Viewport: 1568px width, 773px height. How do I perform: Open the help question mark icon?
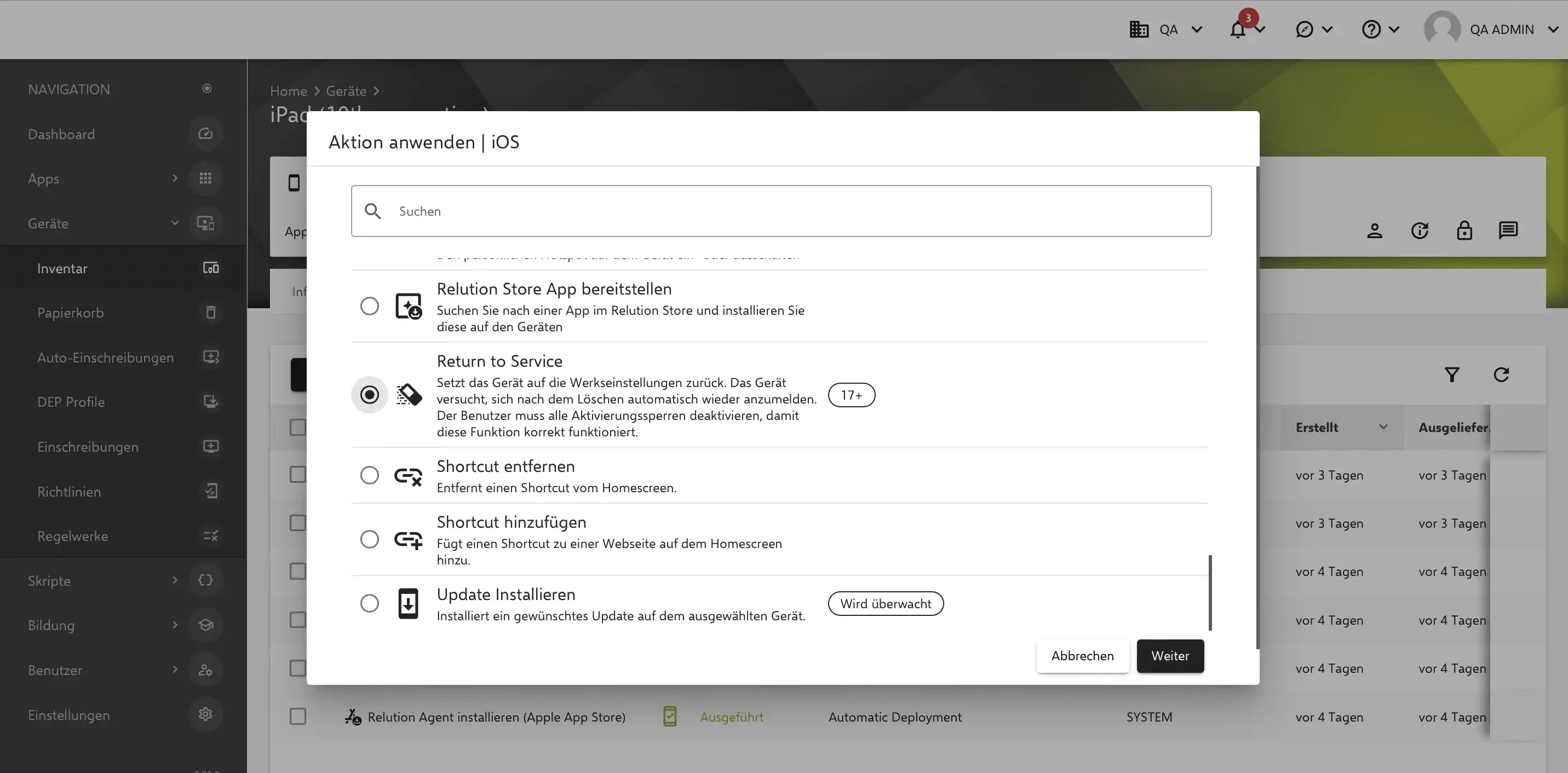1371,30
